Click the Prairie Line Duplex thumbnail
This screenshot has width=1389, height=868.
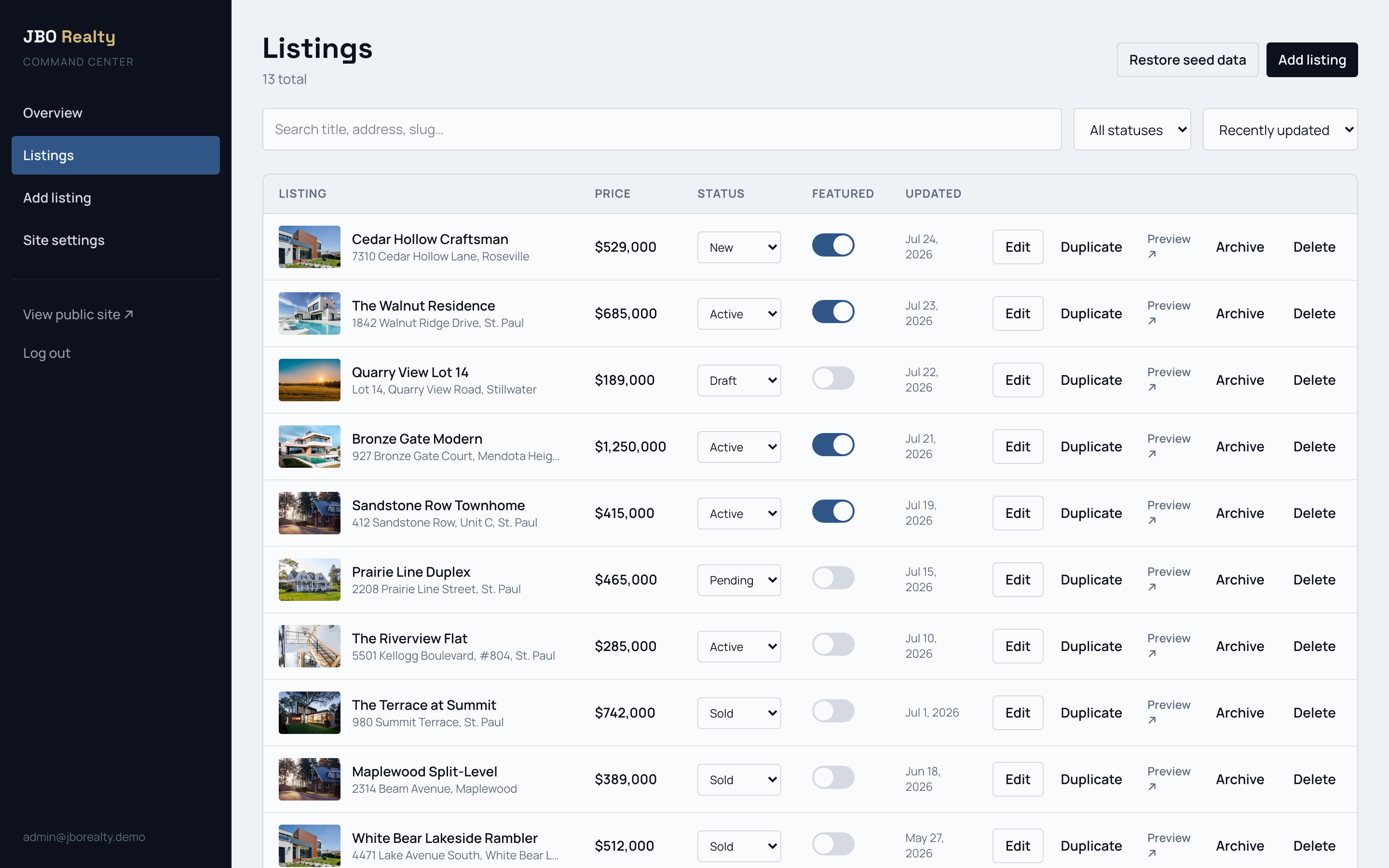tap(309, 580)
